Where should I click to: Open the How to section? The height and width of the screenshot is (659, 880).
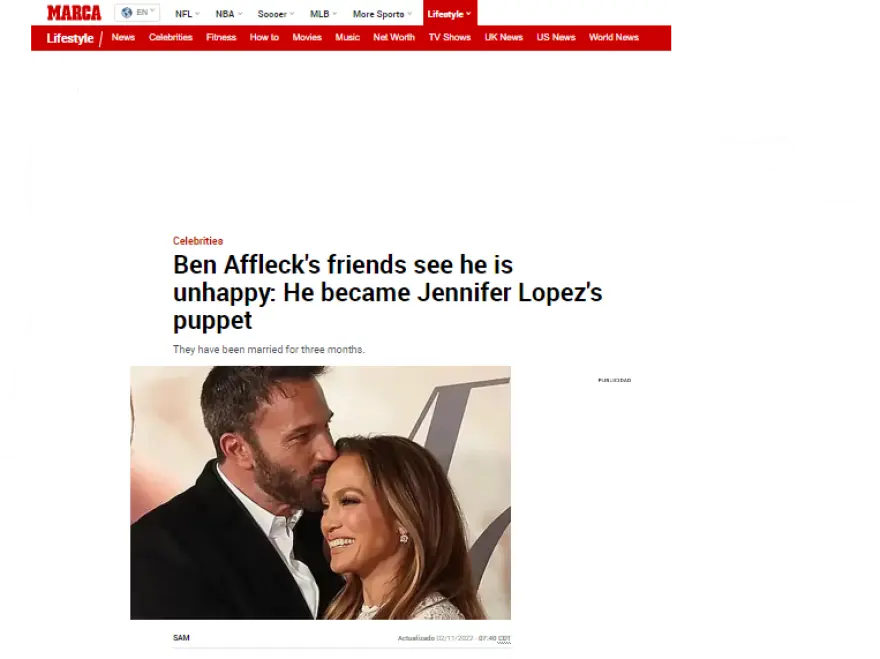pyautogui.click(x=264, y=37)
